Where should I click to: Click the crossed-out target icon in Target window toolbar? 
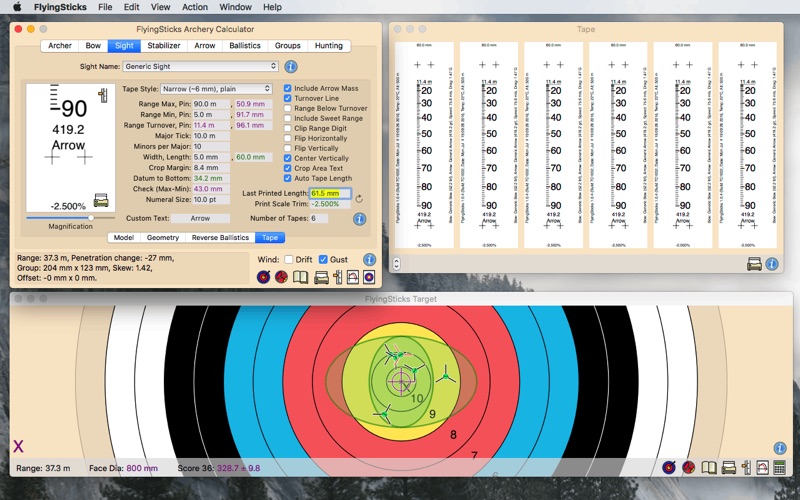click(x=688, y=467)
